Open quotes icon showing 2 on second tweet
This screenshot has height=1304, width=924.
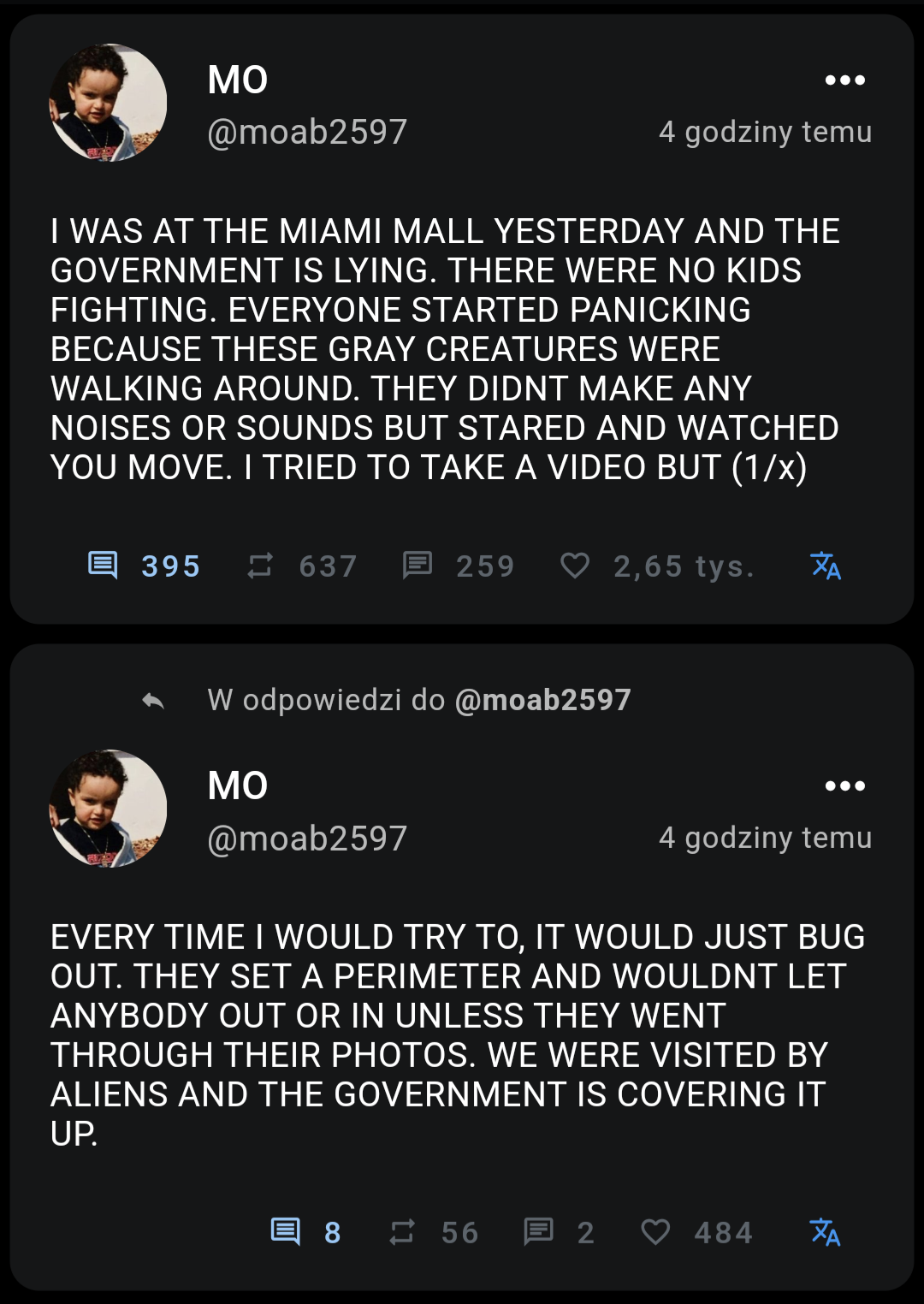click(x=538, y=1232)
